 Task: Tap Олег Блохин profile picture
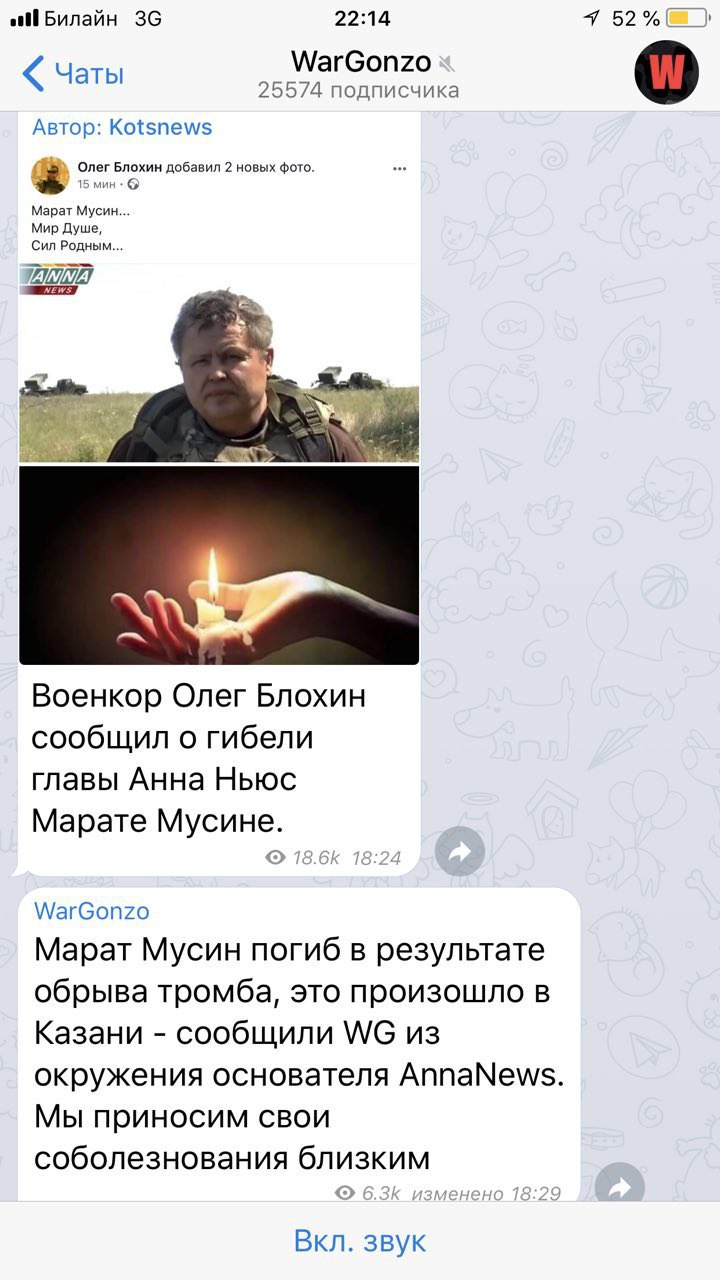[x=50, y=175]
